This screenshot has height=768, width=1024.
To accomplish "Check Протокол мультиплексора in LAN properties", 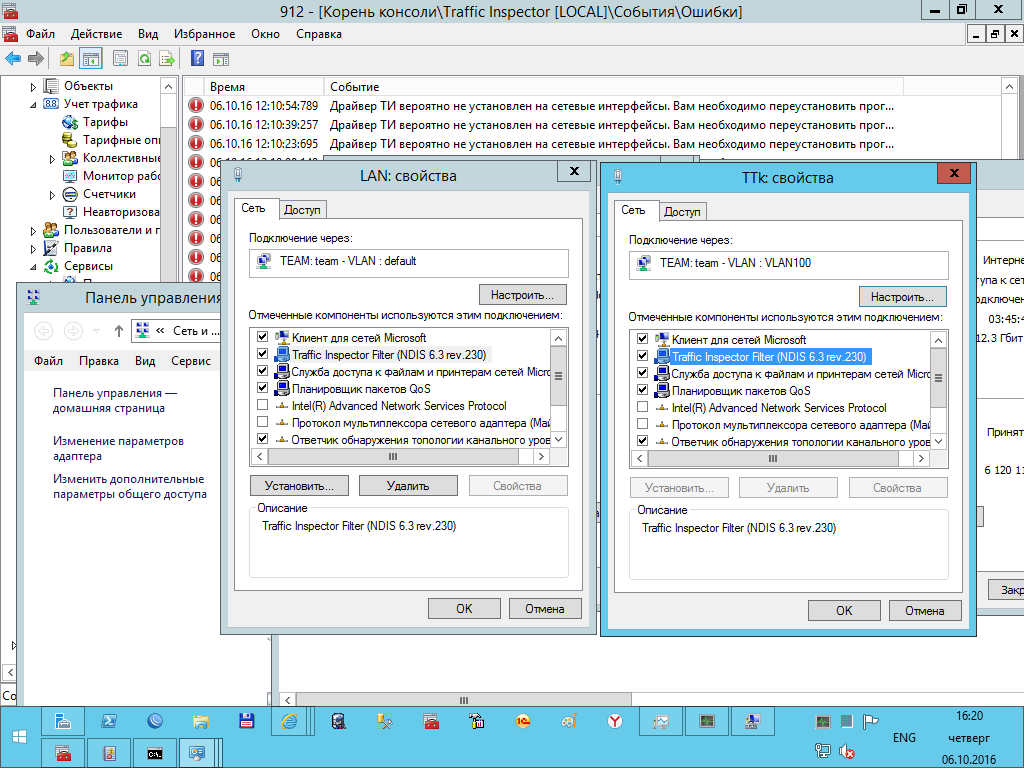I will (263, 422).
